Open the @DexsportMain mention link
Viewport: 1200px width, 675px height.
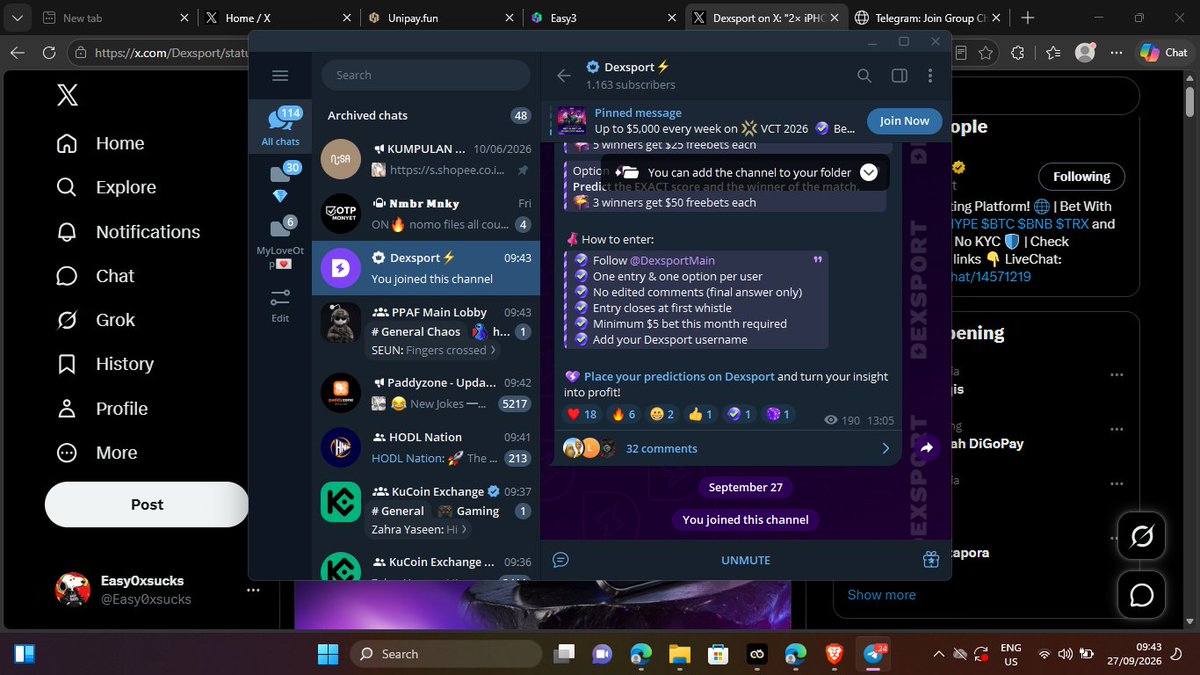pos(672,260)
